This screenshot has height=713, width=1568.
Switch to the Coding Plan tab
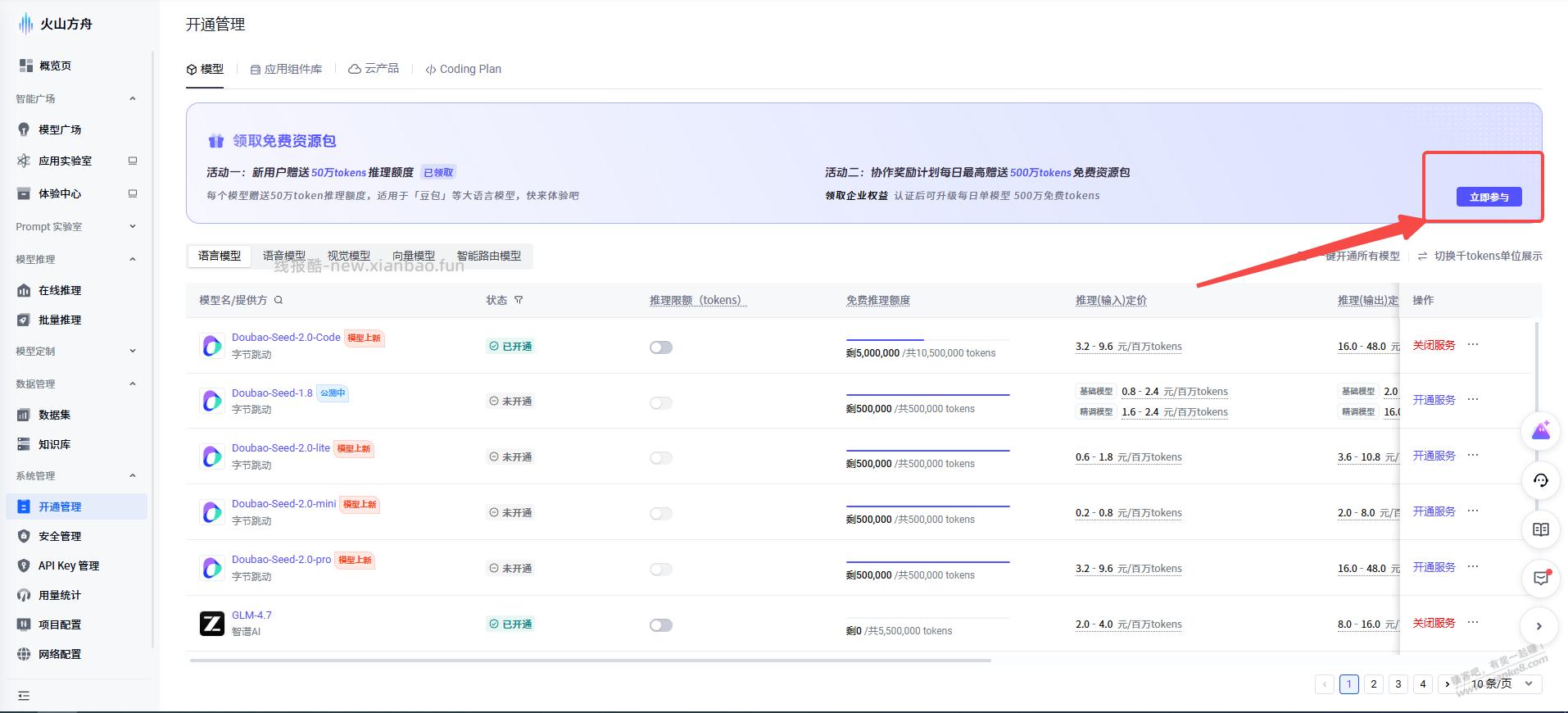coord(464,69)
